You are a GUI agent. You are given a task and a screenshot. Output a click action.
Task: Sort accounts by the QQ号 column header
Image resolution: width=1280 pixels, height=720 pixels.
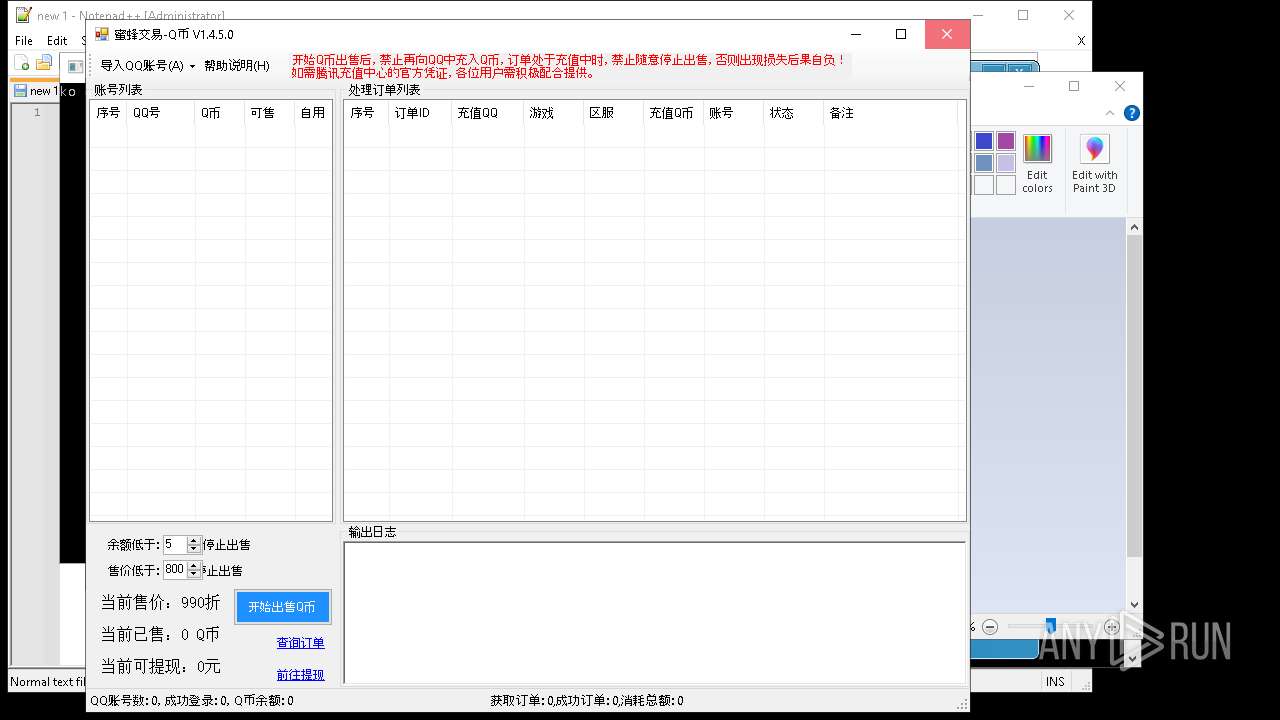pyautogui.click(x=161, y=113)
